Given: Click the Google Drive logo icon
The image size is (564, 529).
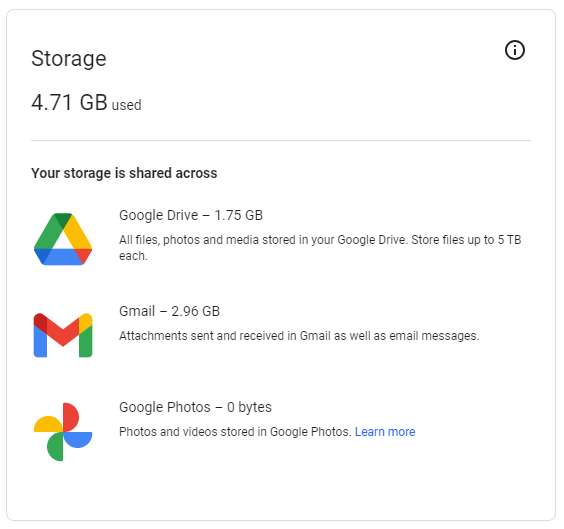Looking at the screenshot, I should 63,239.
